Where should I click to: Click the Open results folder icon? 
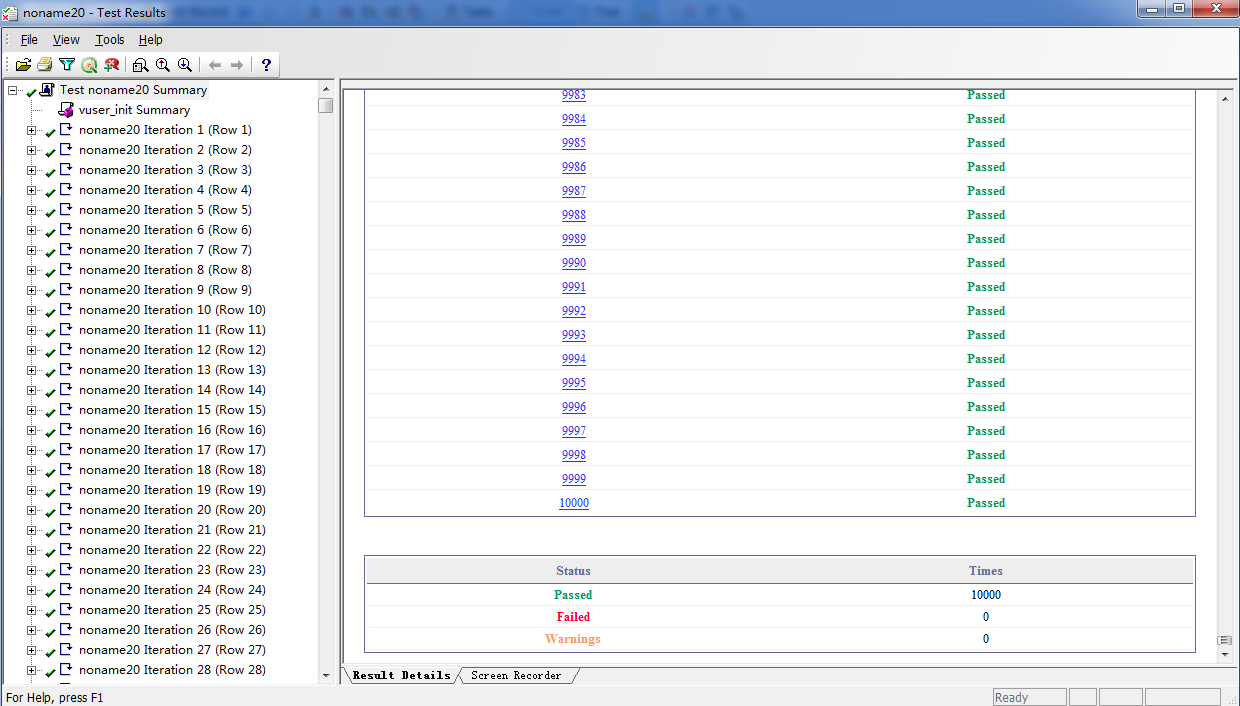(23, 65)
